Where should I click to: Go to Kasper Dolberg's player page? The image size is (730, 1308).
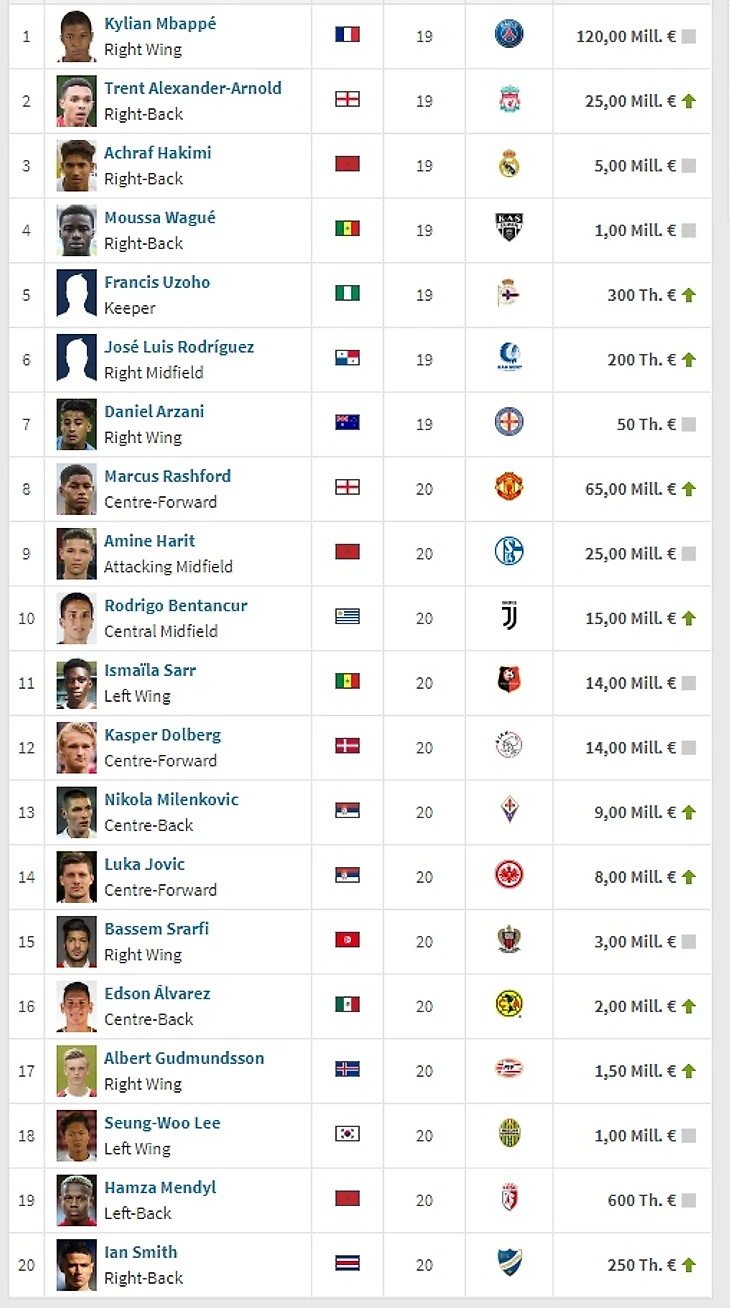(x=163, y=735)
